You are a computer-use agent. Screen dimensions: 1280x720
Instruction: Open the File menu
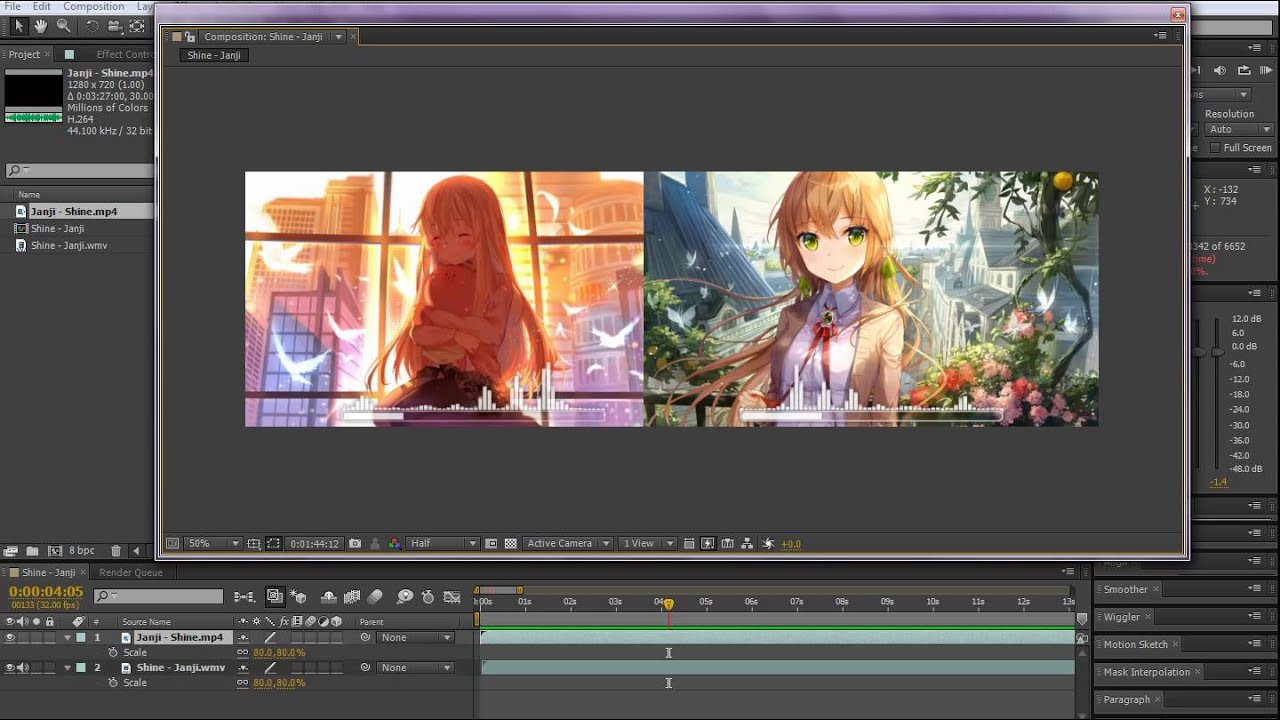coord(12,6)
